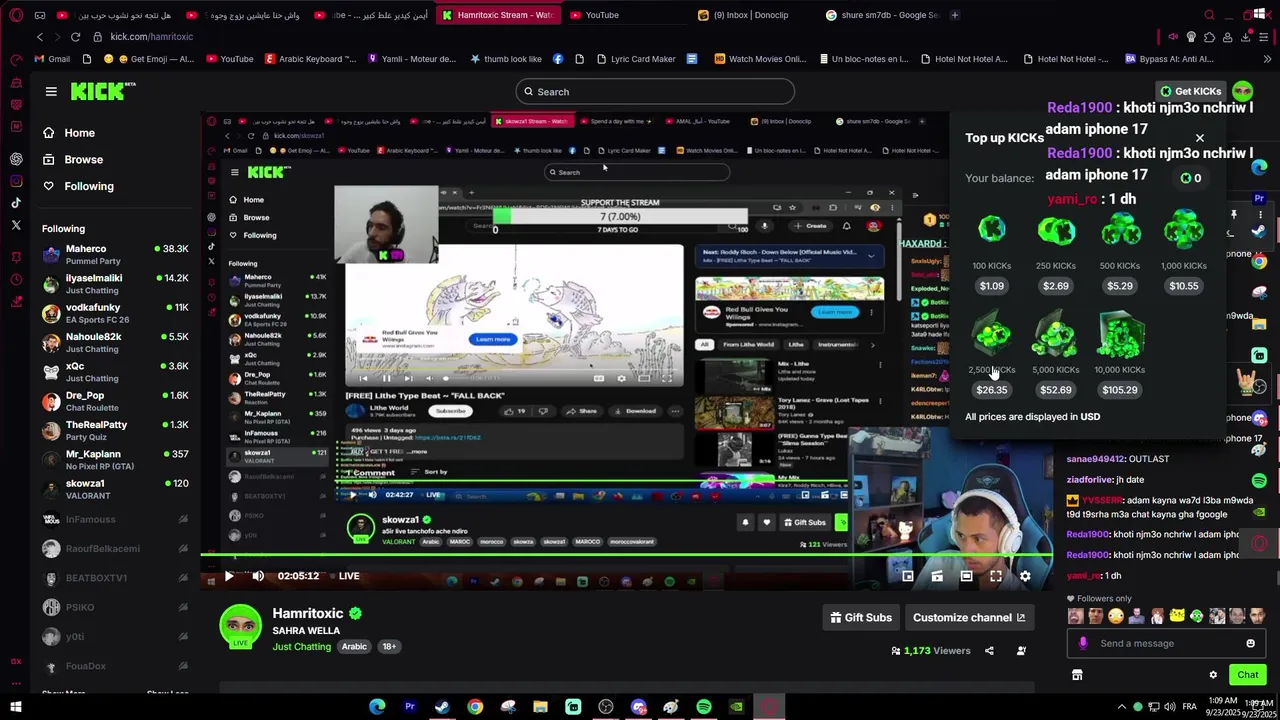Open the Lyric Card Maker bookmark
Screen dimensions: 1280x720
tap(635, 59)
